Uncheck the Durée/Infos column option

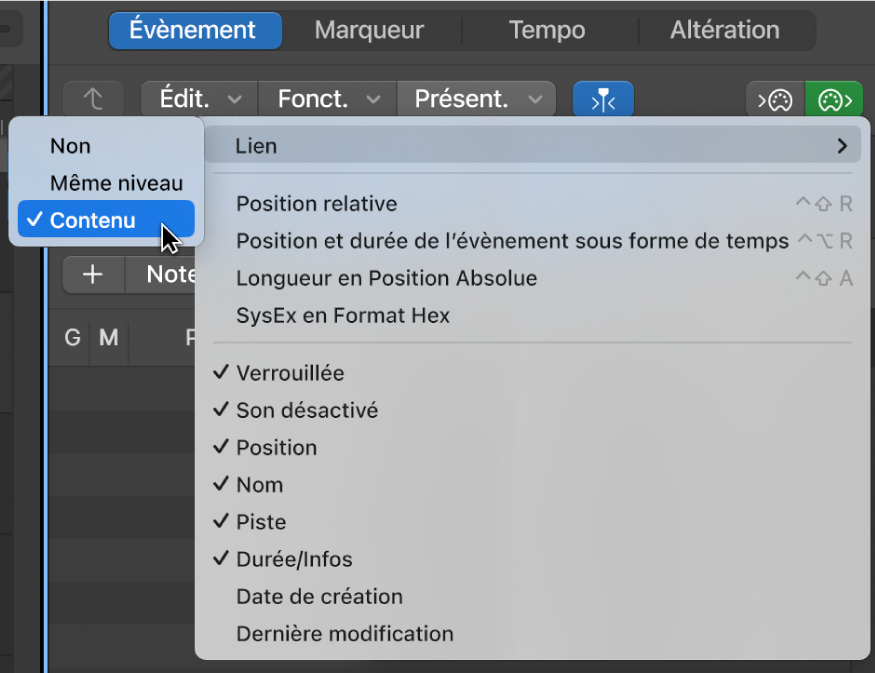coord(294,559)
